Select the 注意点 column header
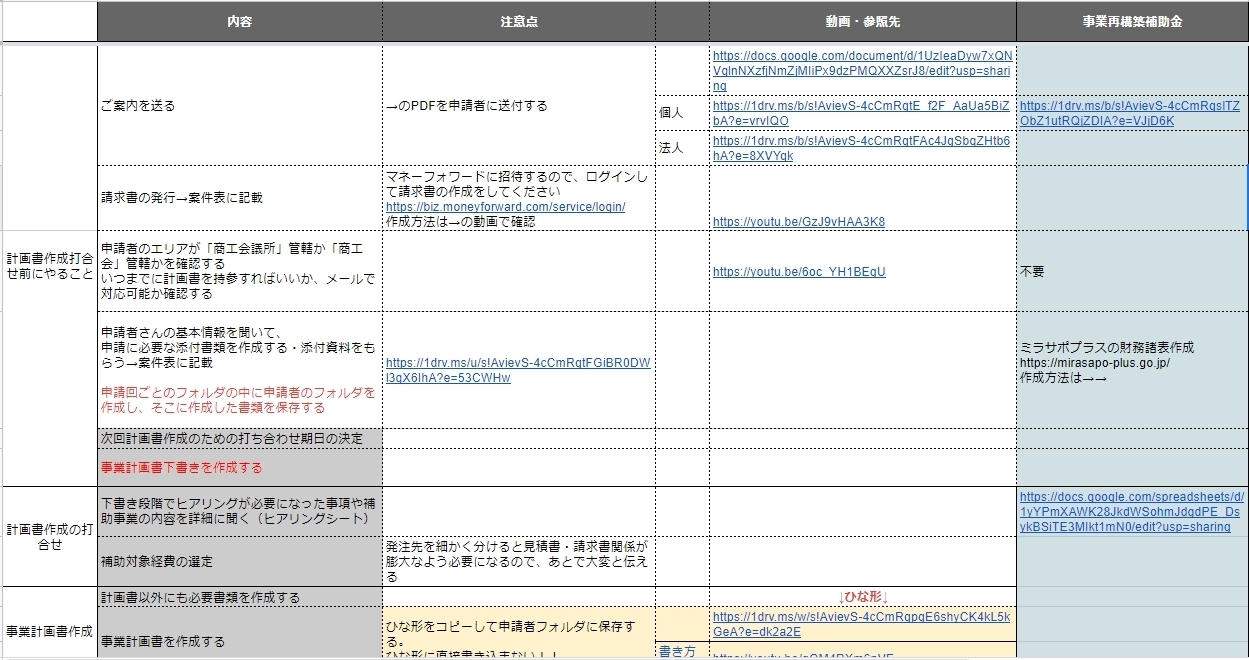 [519, 22]
